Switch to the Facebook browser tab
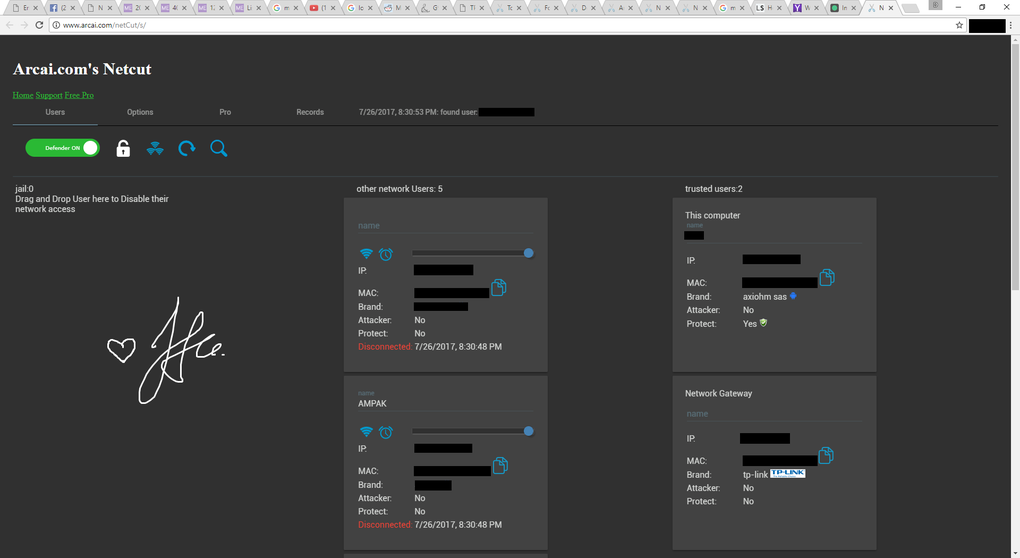Screen dimensions: 1020x558 (x=62, y=8)
